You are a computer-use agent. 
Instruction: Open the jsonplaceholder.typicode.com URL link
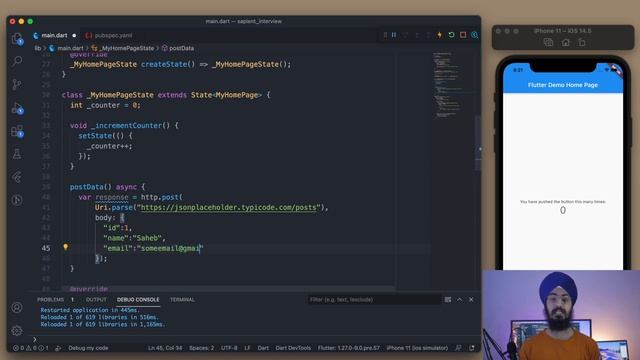tap(229, 207)
